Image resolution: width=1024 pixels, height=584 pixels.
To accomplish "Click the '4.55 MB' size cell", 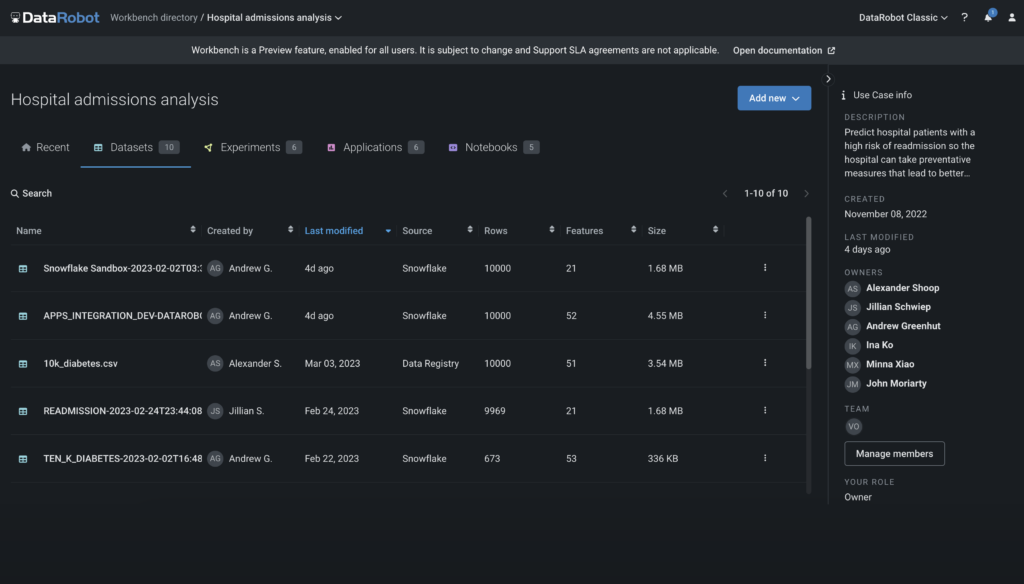I will pos(665,316).
